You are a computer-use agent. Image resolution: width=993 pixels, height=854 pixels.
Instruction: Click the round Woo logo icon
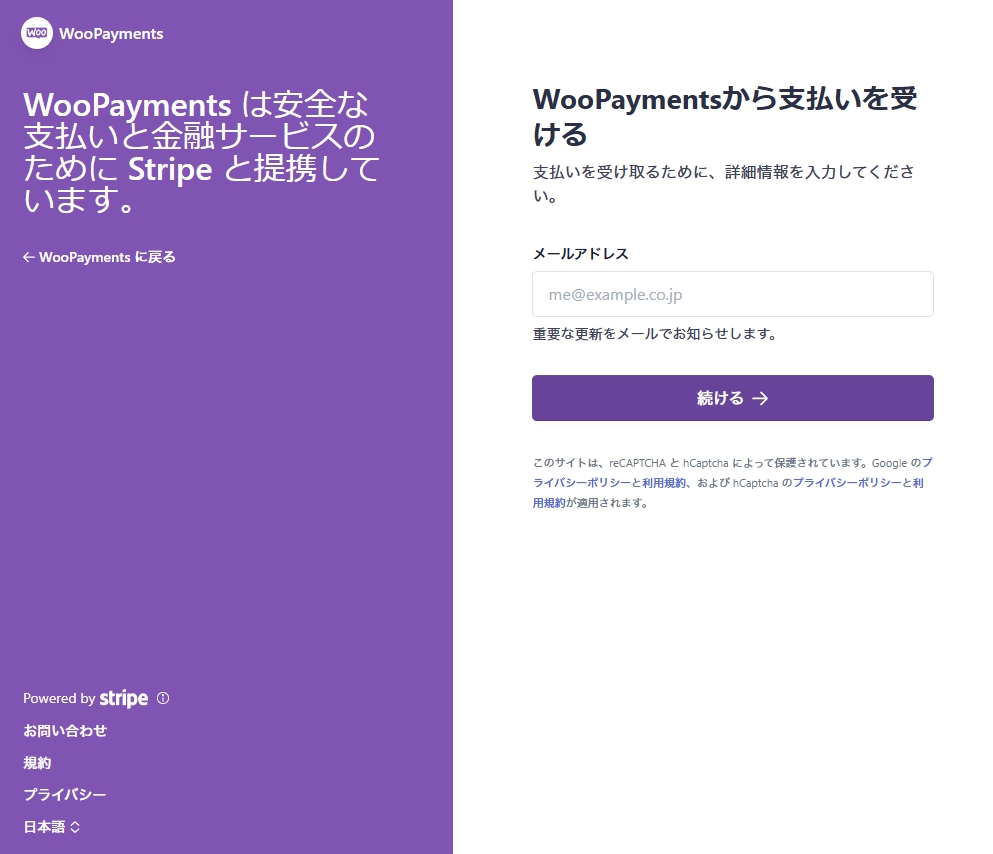tap(37, 33)
